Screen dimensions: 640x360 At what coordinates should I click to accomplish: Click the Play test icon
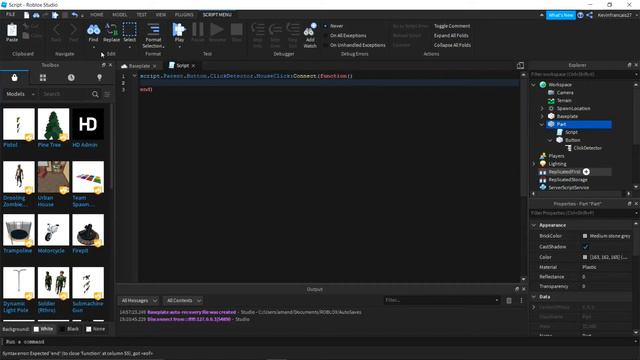tap(179, 29)
